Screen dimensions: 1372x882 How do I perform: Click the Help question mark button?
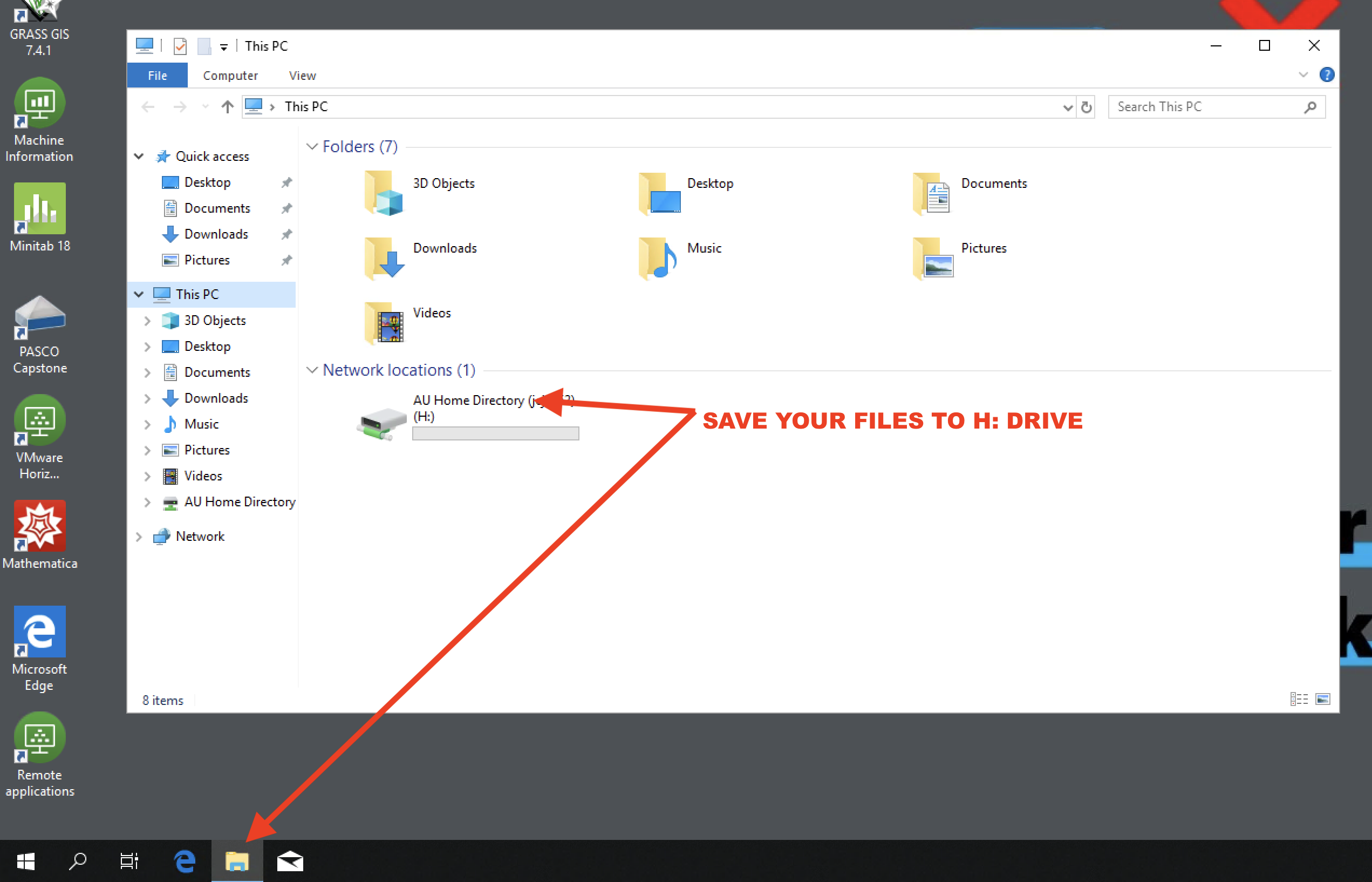1327,74
